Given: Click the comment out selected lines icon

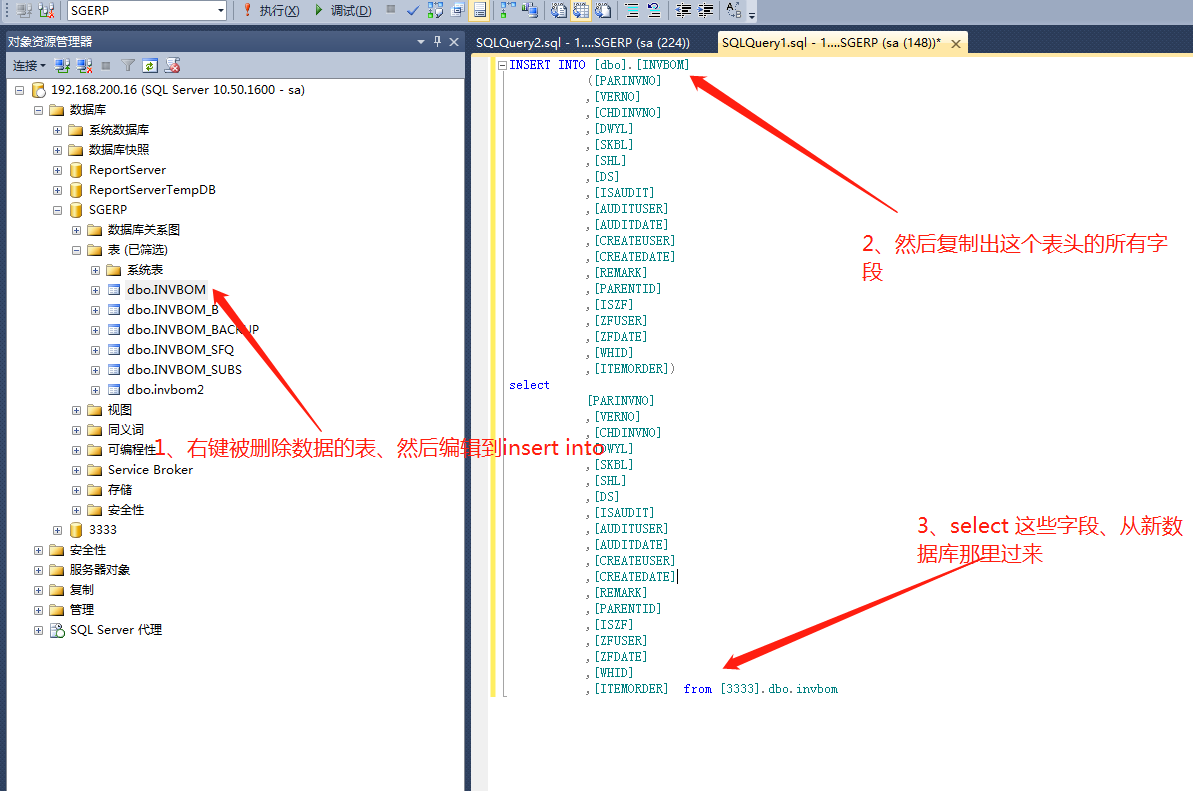Looking at the screenshot, I should pos(631,11).
